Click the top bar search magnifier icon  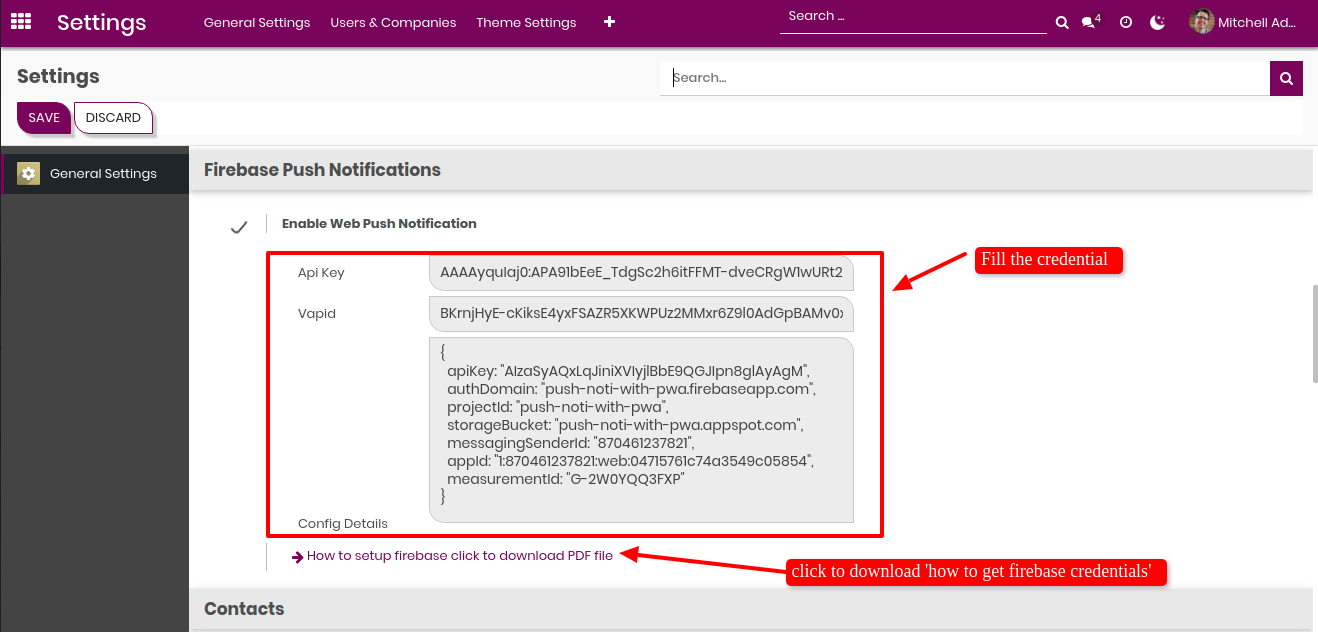1062,22
